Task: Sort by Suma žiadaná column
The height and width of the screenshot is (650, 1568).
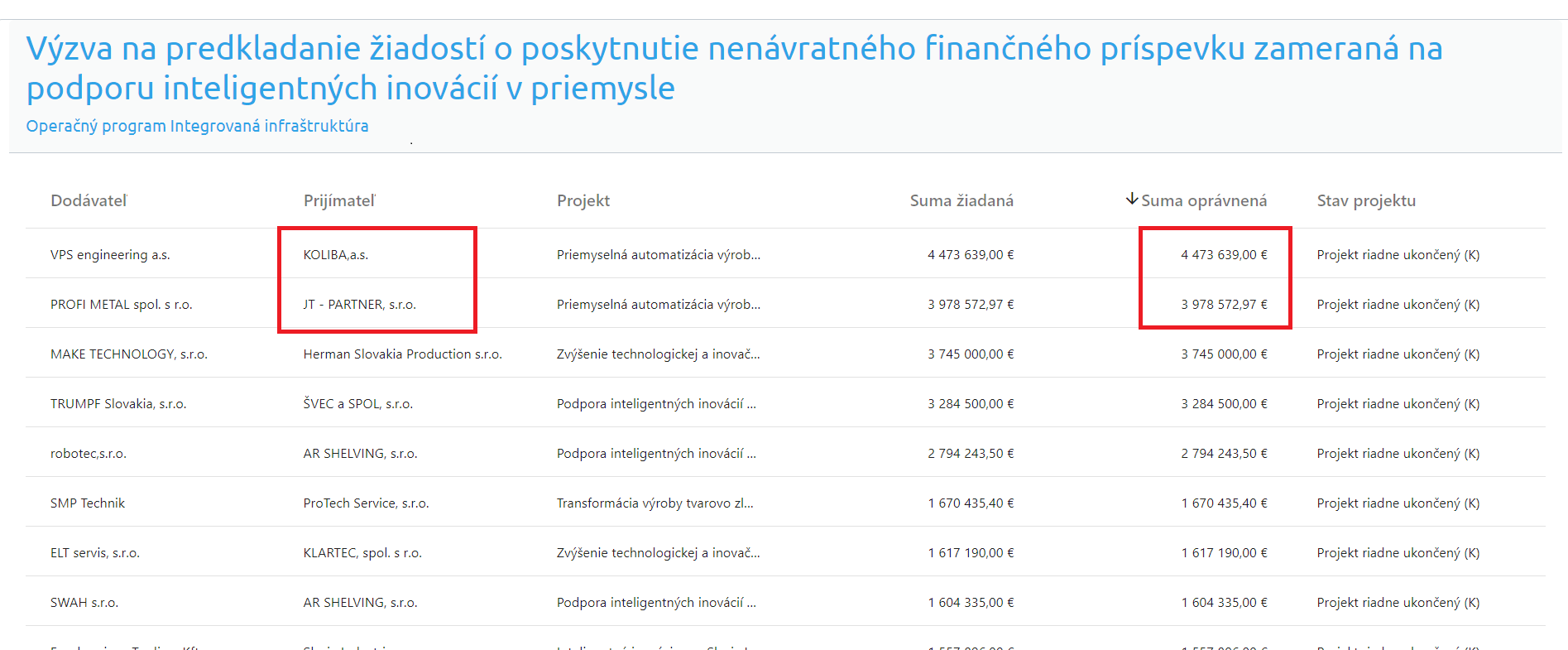Action: (961, 200)
